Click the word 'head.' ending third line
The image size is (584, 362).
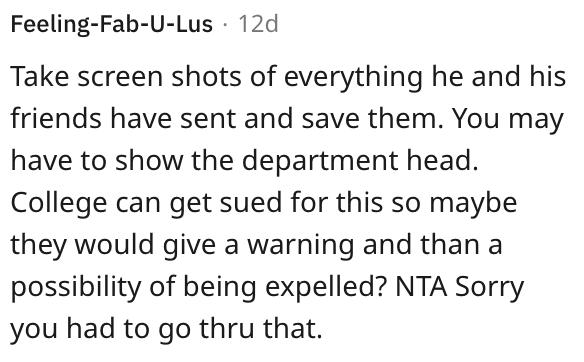click(442, 161)
